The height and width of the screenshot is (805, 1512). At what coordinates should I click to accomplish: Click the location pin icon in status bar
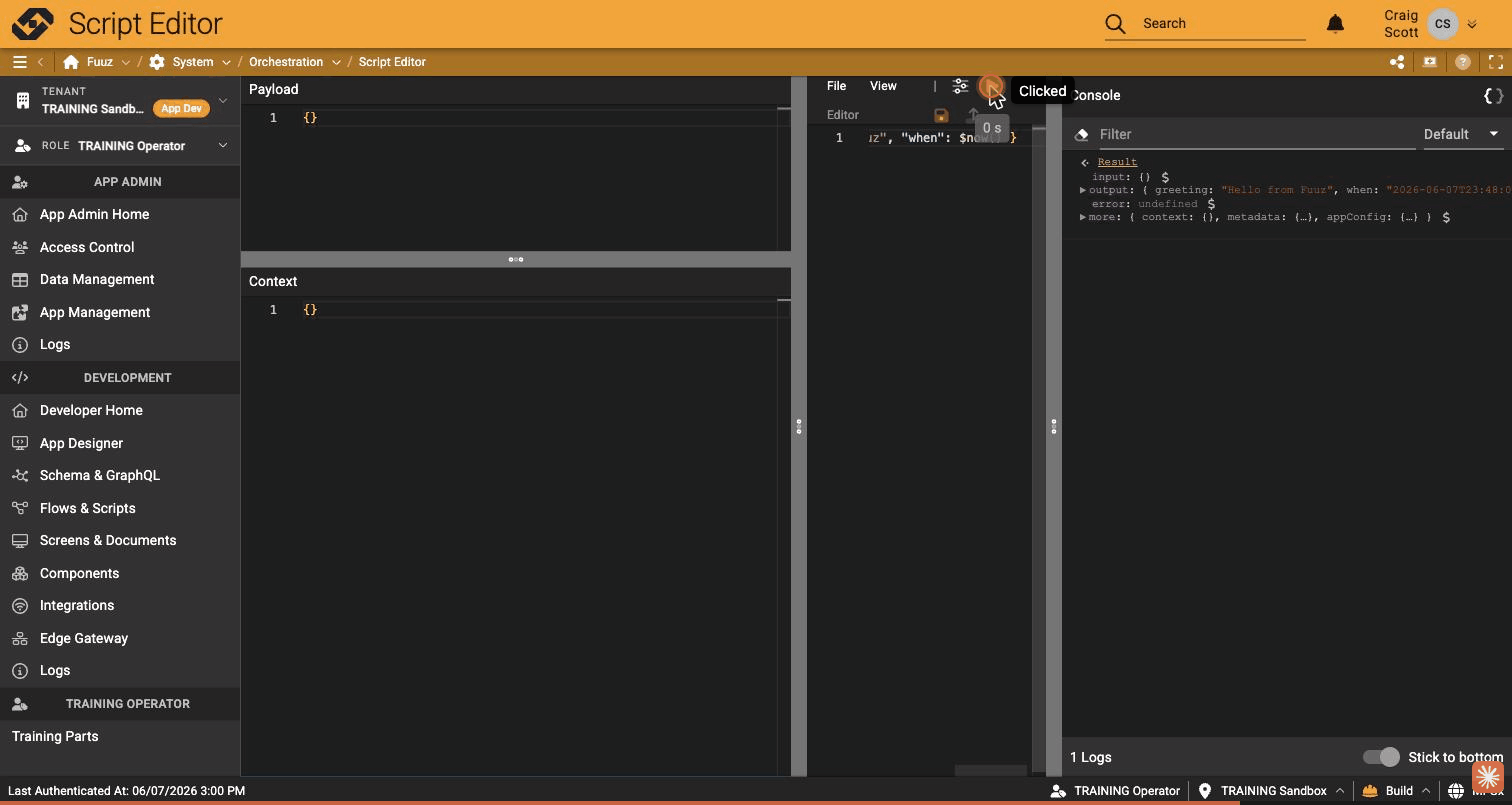coord(1205,791)
